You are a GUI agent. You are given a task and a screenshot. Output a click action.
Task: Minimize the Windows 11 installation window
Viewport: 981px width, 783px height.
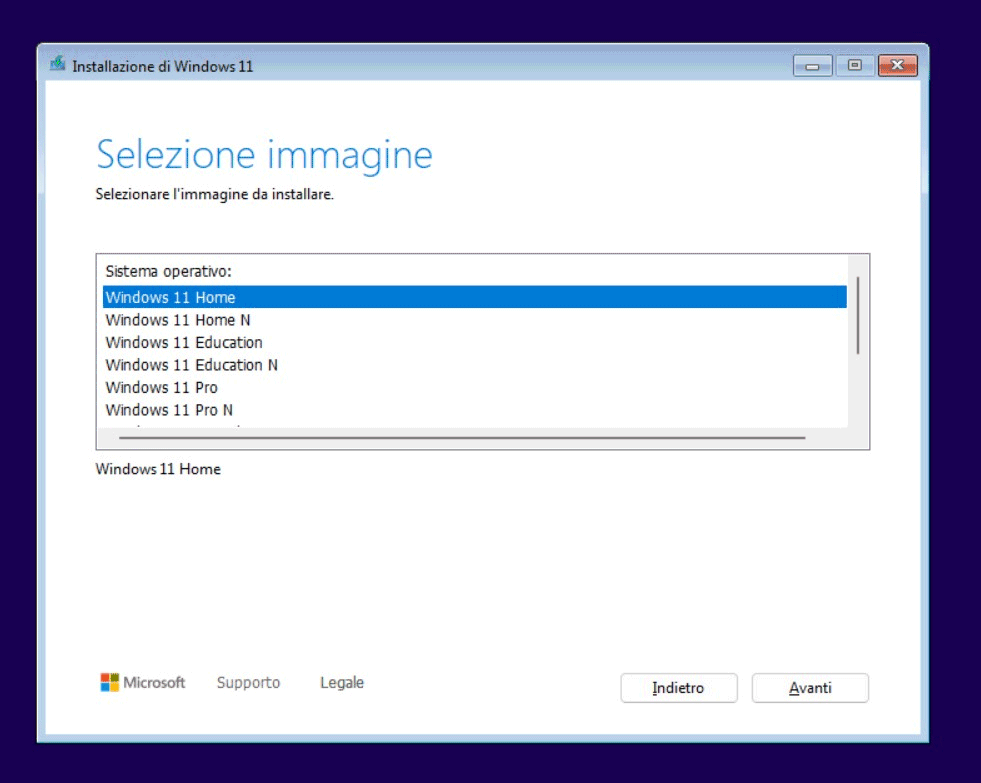(x=812, y=66)
